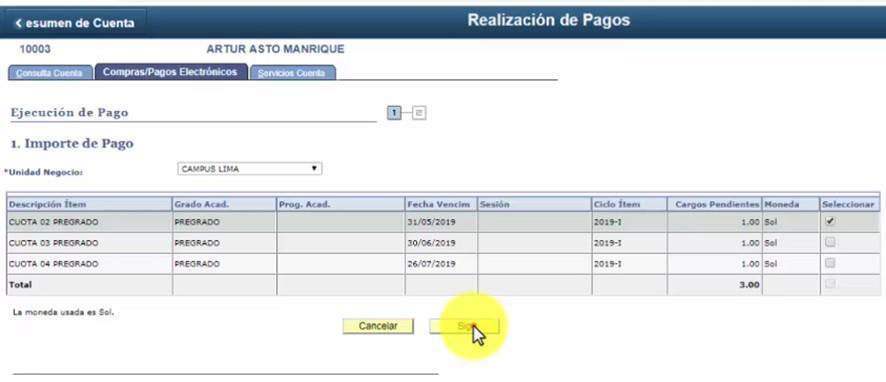Click the disabled Total row checkbox
This screenshot has height=382, width=886.
tap(829, 284)
